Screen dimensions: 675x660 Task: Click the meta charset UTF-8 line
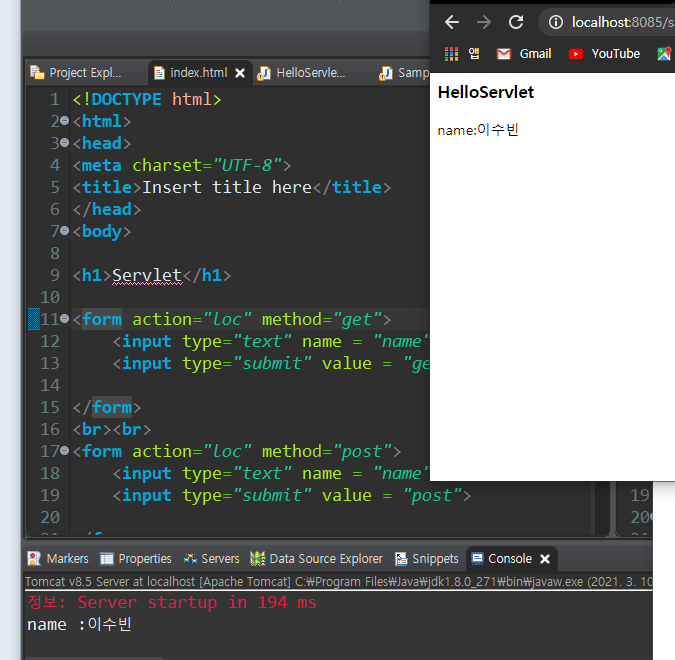pos(182,165)
